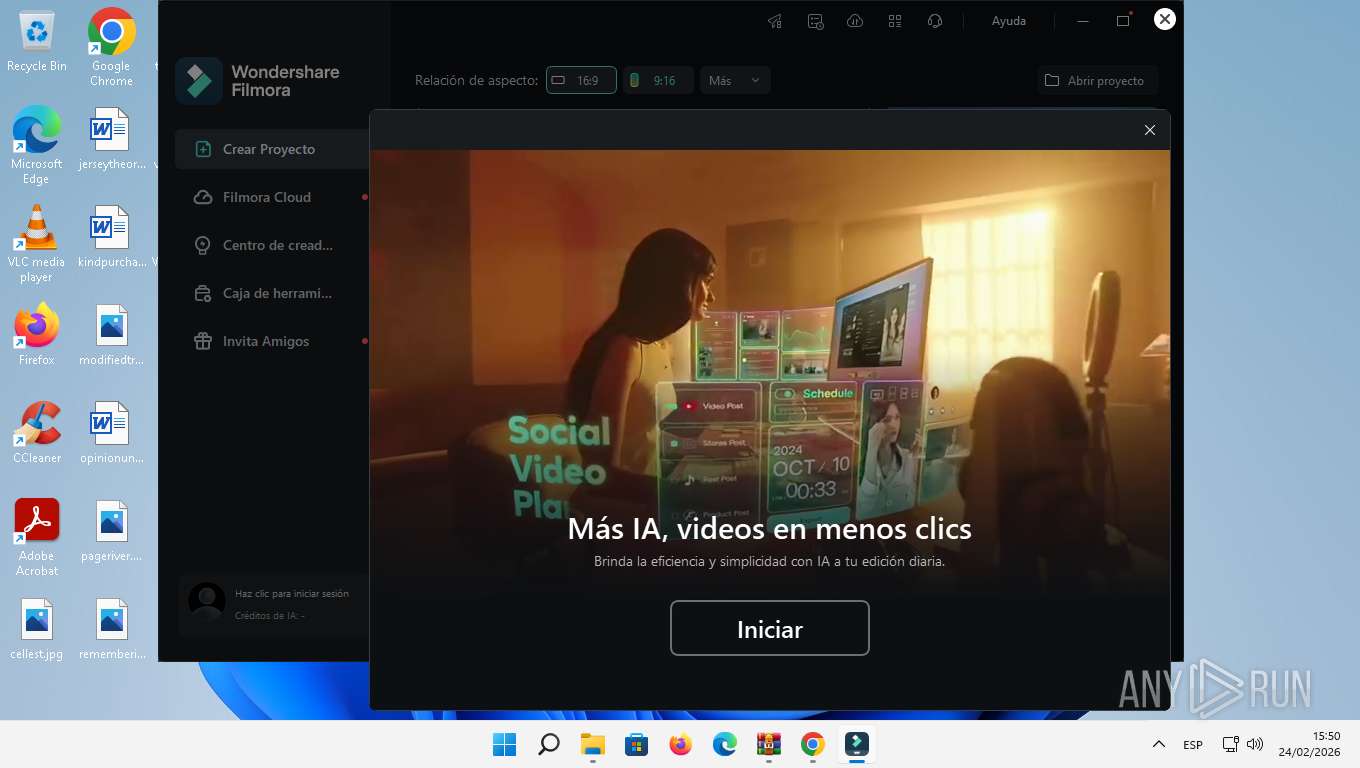Select the jerseytheor Word document on desktop
The width and height of the screenshot is (1360, 768).
(111, 139)
